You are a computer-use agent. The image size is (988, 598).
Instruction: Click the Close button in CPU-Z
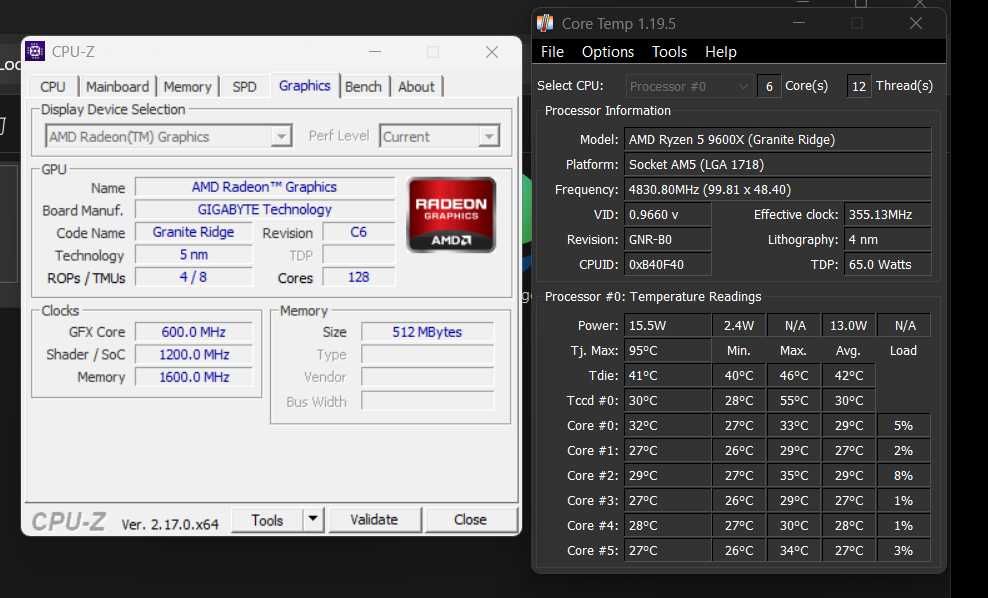[471, 520]
